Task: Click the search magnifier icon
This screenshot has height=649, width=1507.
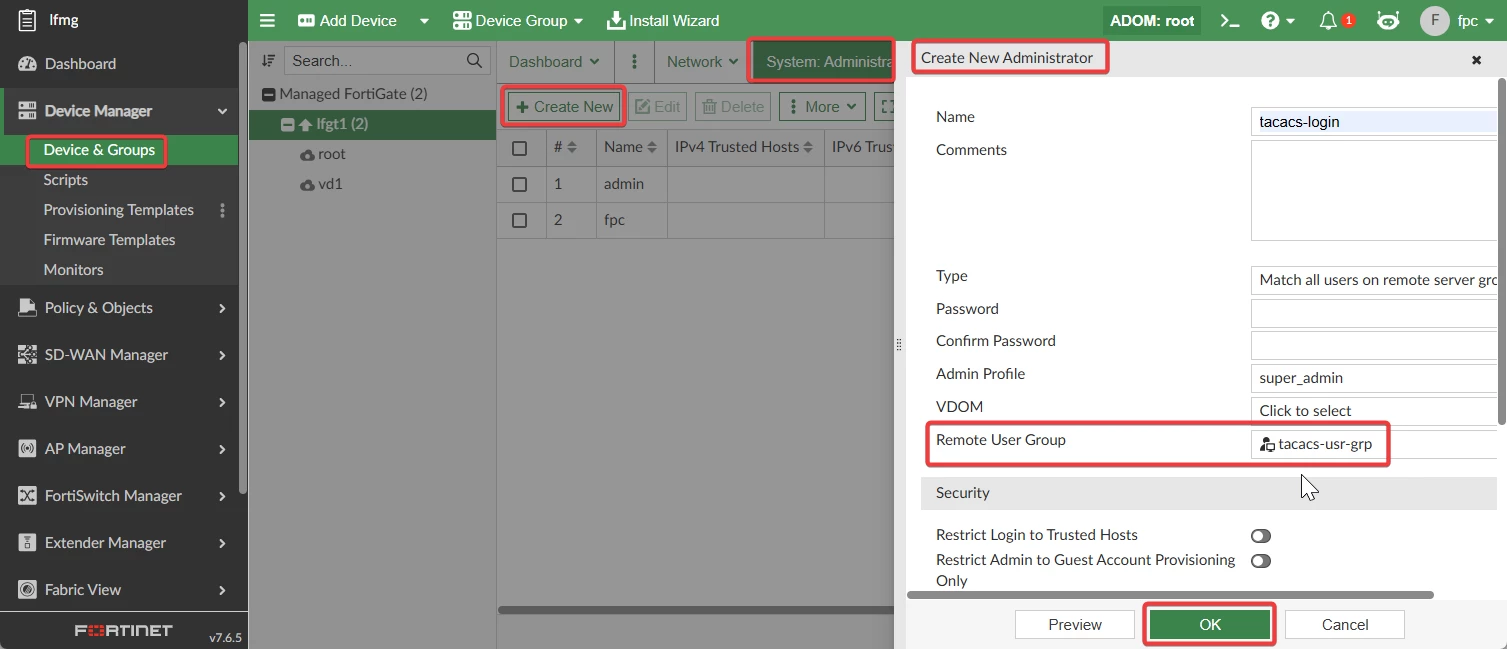Action: pos(475,61)
